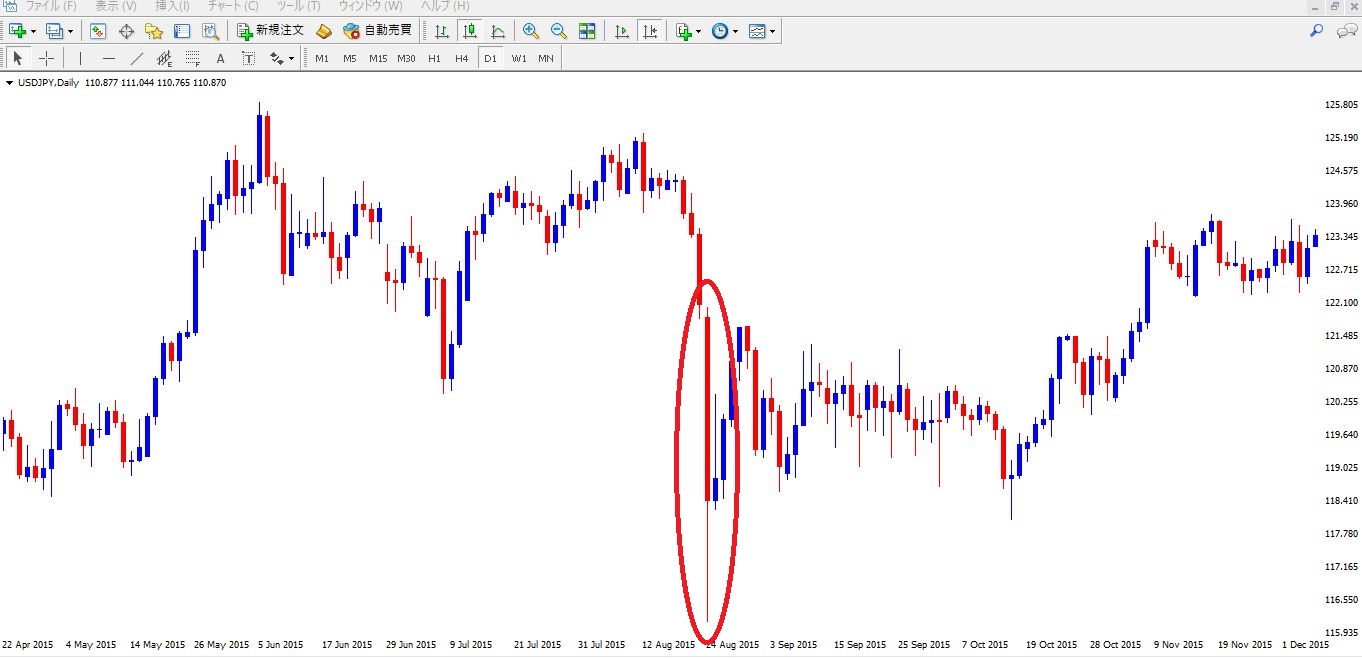Open the 挿入 (I) menu

[172, 6]
